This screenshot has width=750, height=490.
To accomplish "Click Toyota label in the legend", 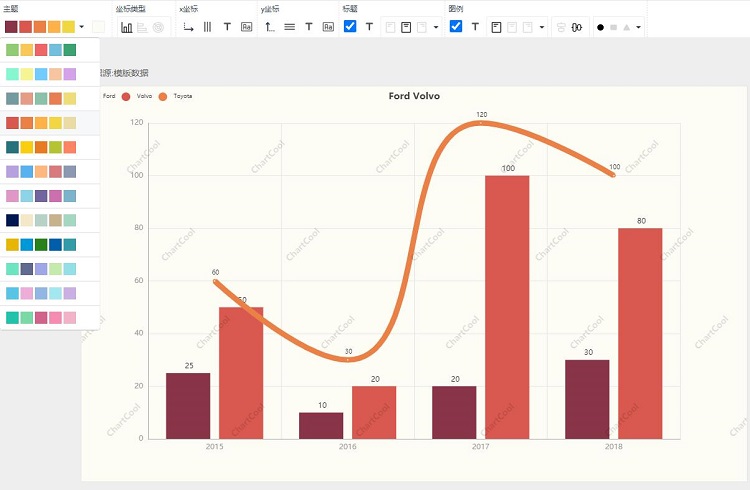I will pyautogui.click(x=183, y=96).
